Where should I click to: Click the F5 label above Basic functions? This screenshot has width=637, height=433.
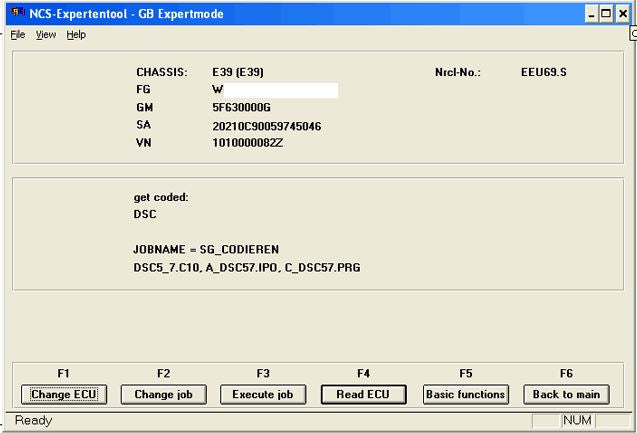point(466,373)
